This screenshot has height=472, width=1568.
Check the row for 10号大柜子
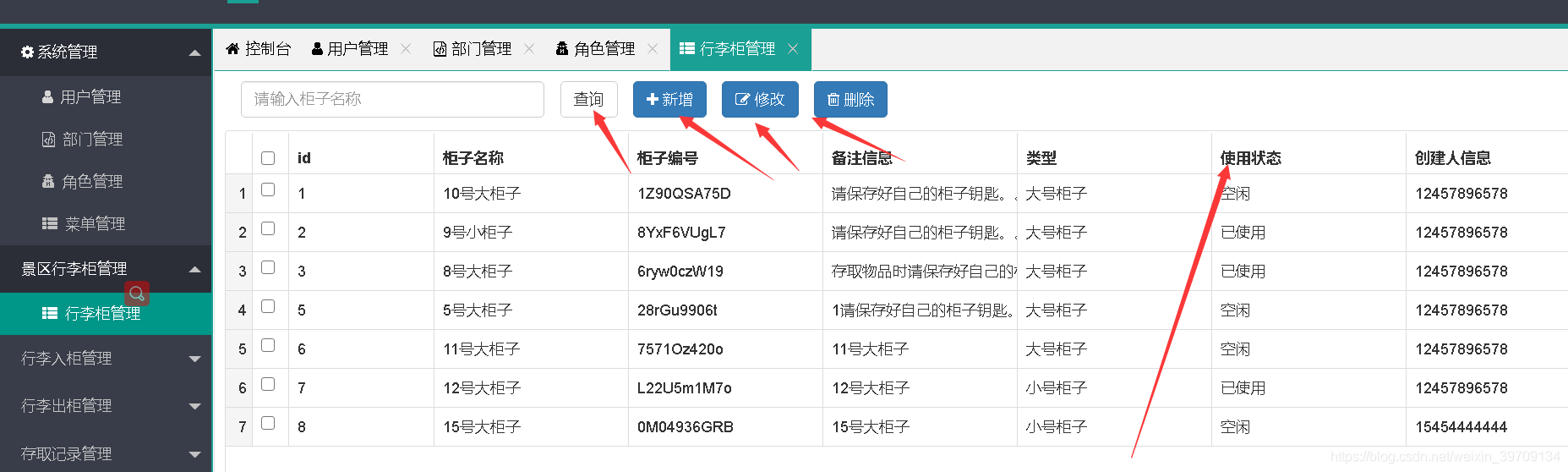tap(268, 189)
